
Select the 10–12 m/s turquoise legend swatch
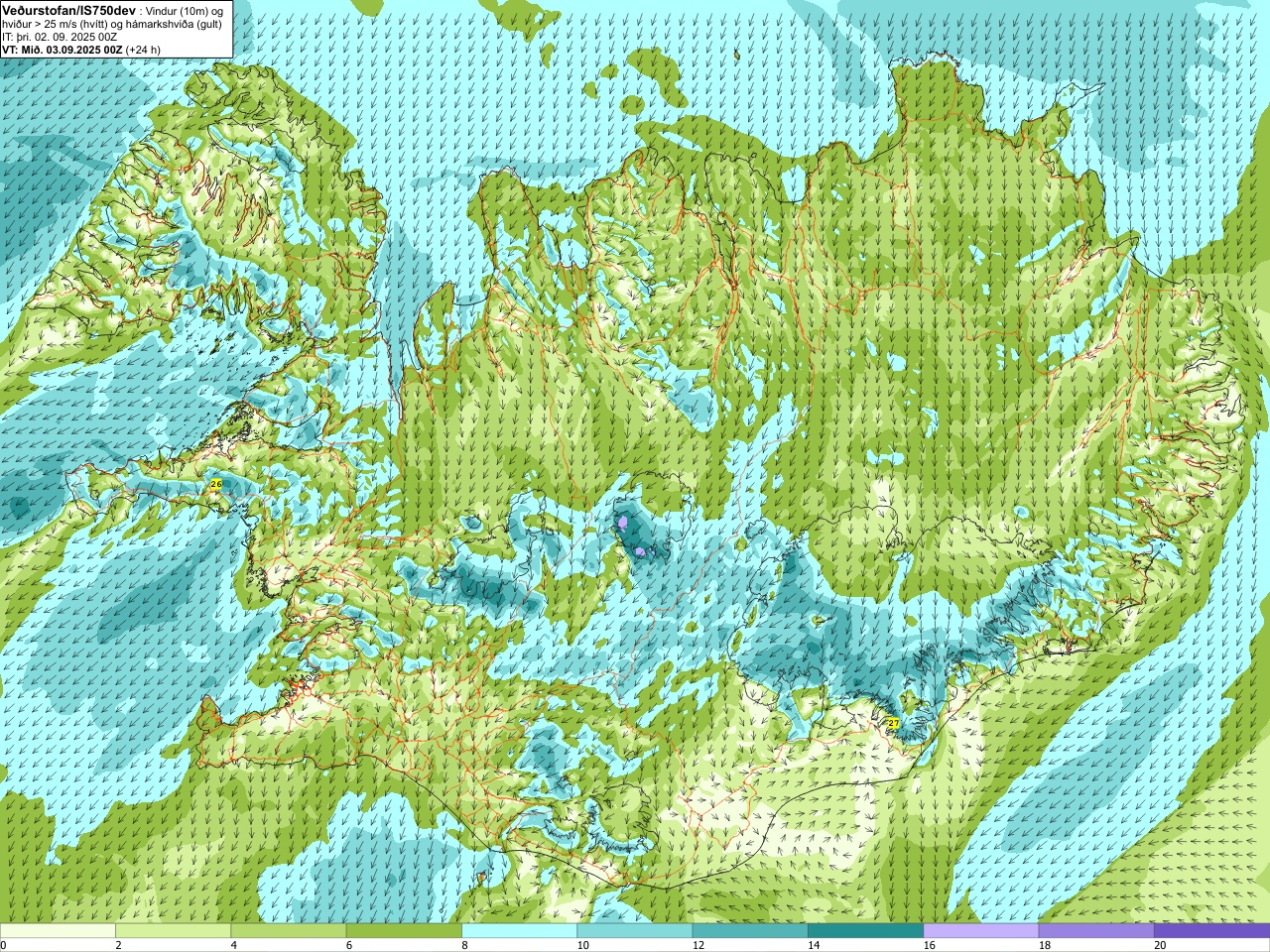point(634,931)
